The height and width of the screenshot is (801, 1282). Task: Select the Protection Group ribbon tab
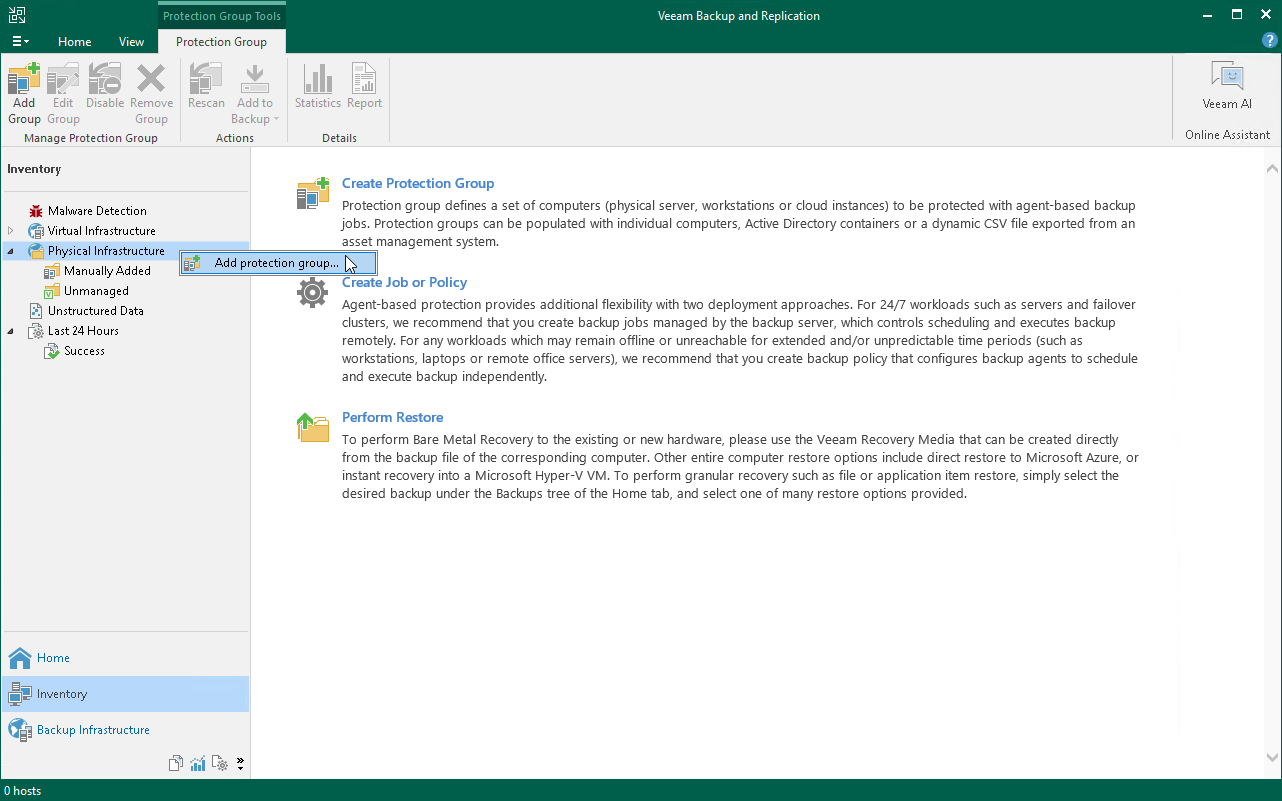tap(221, 42)
